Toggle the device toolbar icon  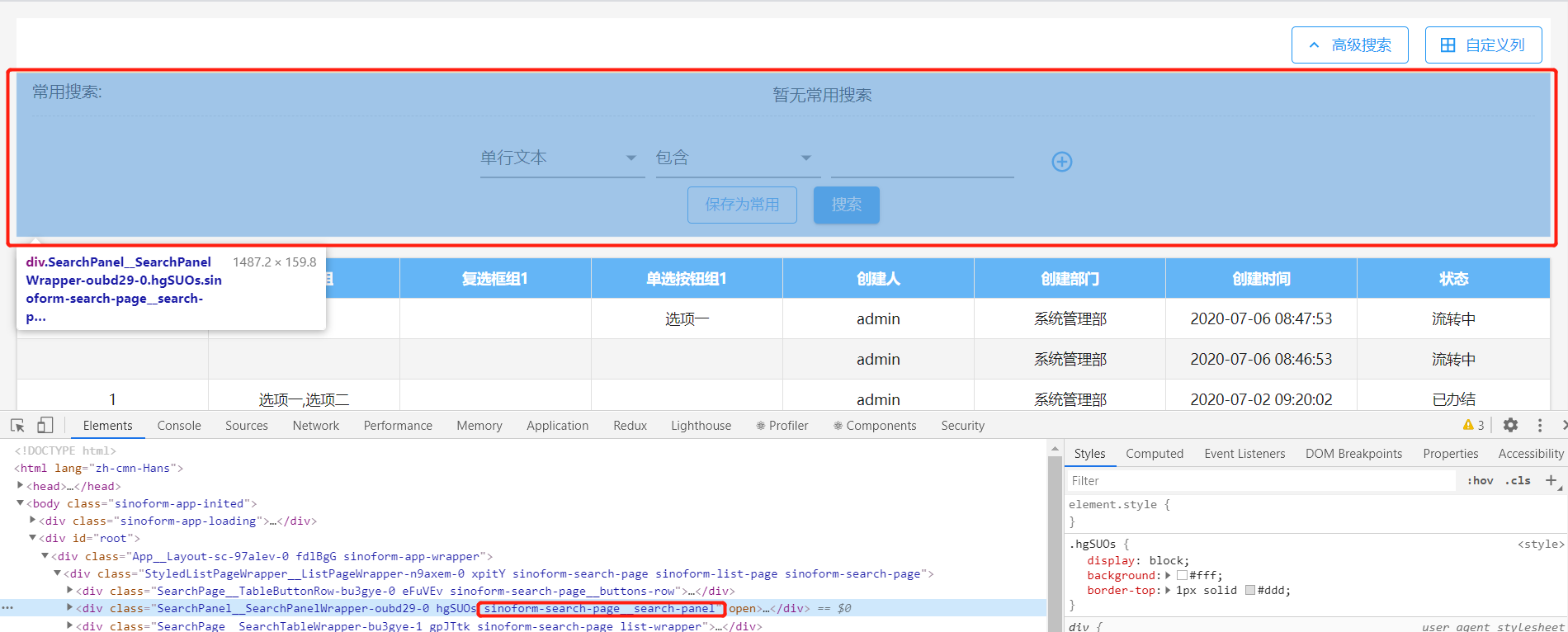click(45, 425)
